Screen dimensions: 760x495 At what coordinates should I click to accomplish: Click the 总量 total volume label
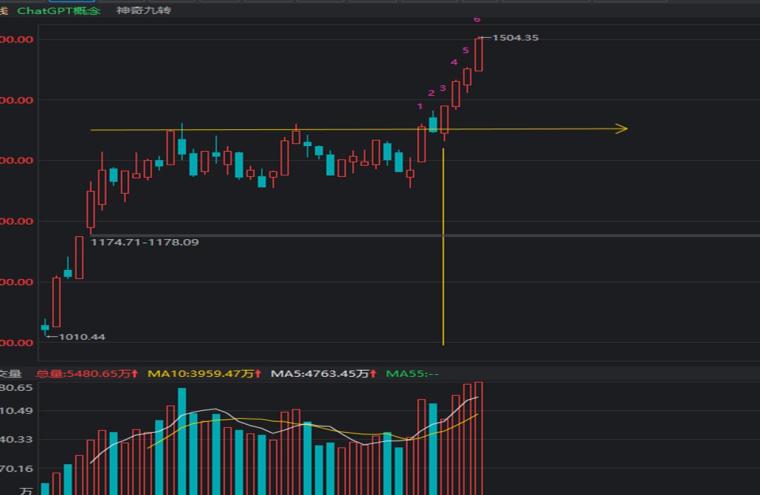coord(87,374)
